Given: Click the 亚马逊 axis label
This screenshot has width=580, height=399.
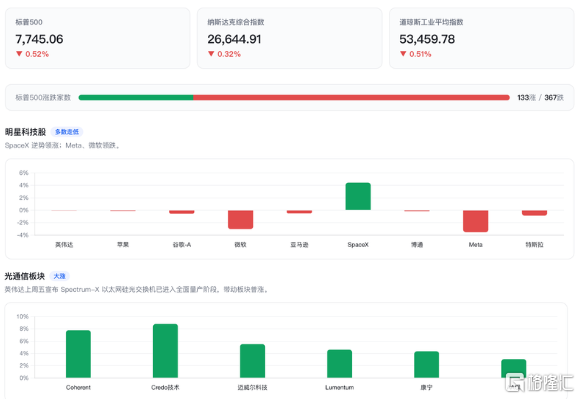Looking at the screenshot, I should 299,245.
